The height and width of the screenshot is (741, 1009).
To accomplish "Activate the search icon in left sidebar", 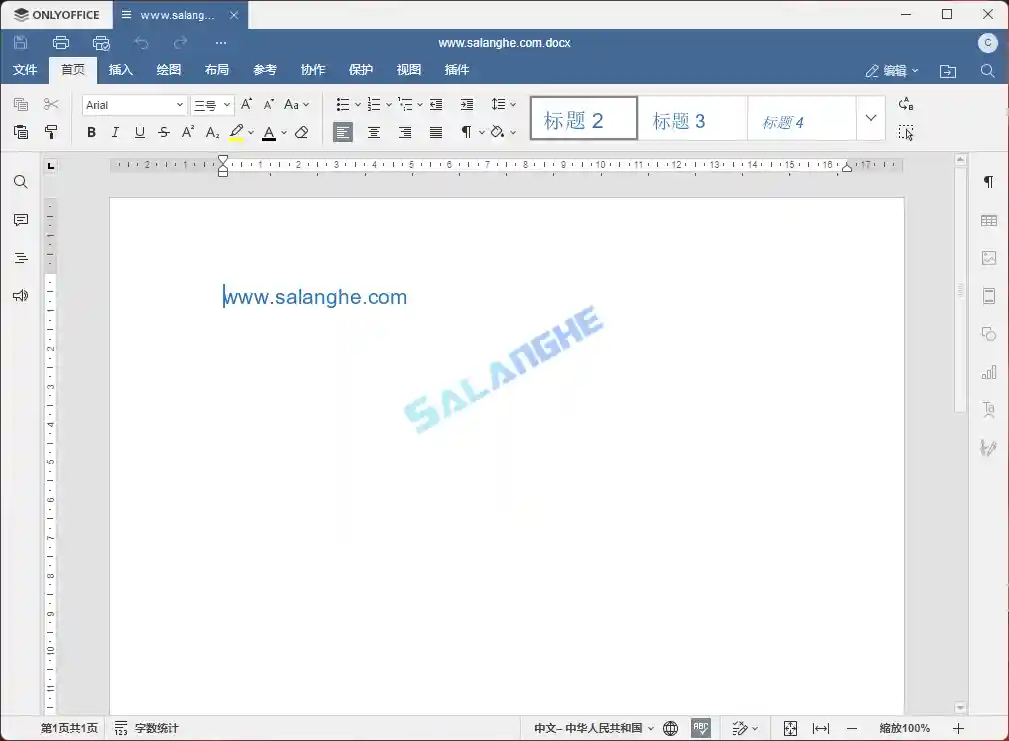I will point(20,182).
